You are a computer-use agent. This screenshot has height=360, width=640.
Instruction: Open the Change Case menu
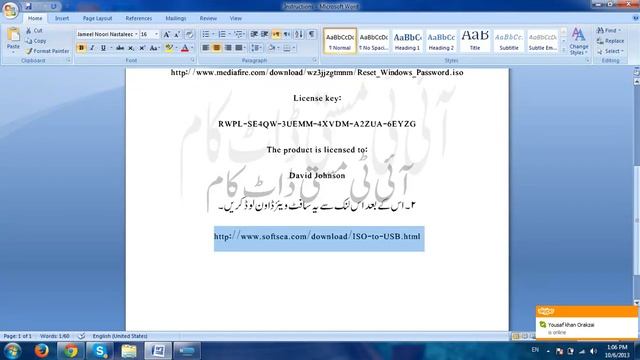[154, 48]
